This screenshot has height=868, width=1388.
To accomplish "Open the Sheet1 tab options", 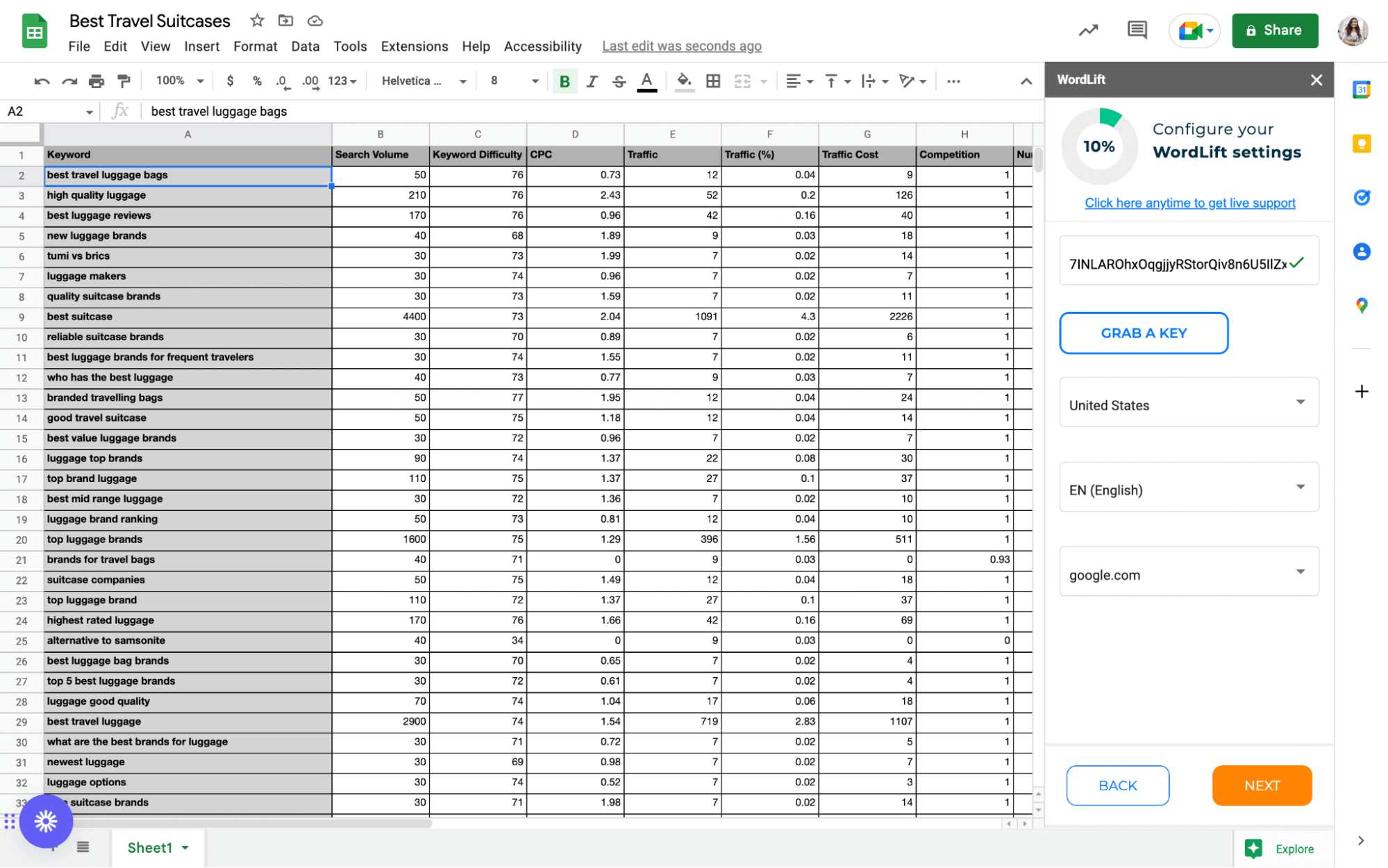I will pyautogui.click(x=185, y=848).
